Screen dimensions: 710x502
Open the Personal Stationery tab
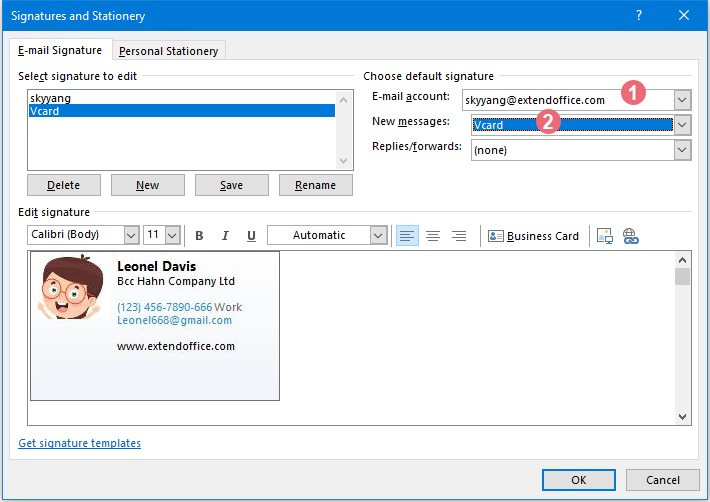coord(168,51)
